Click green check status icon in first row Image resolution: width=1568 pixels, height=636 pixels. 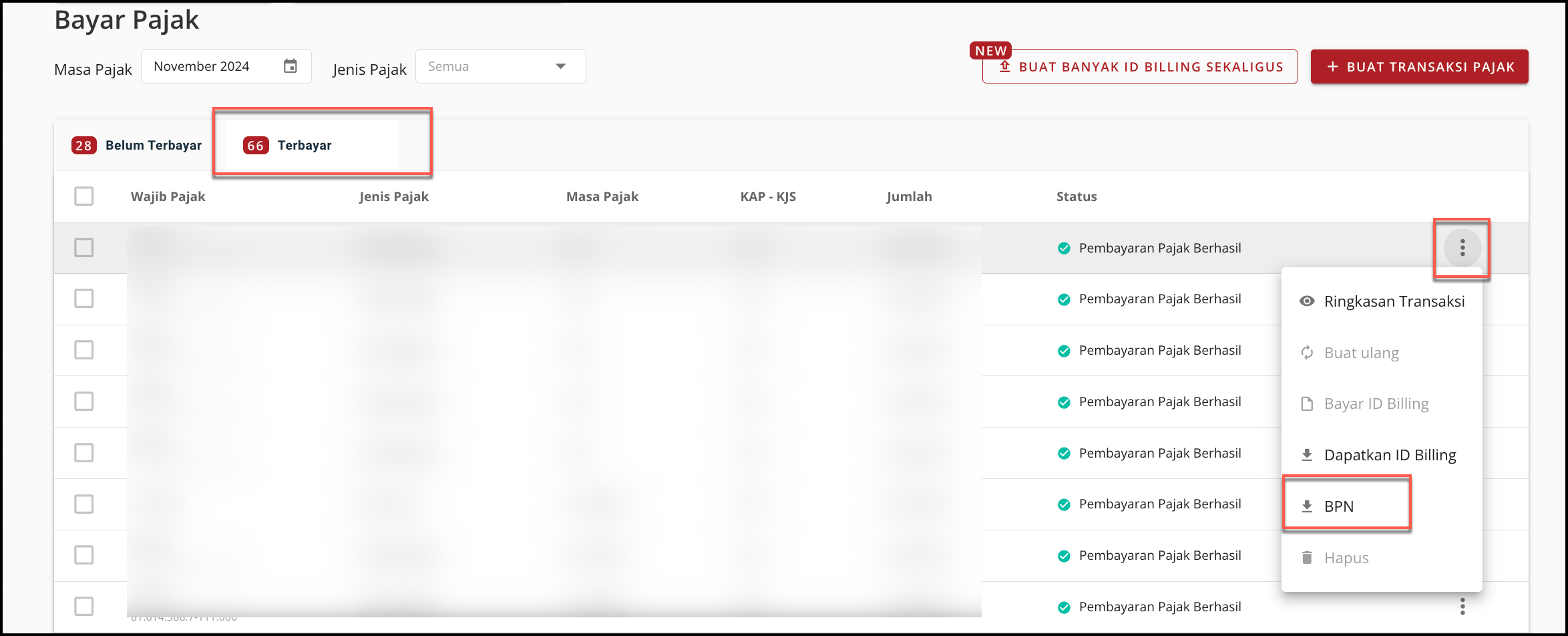coord(1064,249)
